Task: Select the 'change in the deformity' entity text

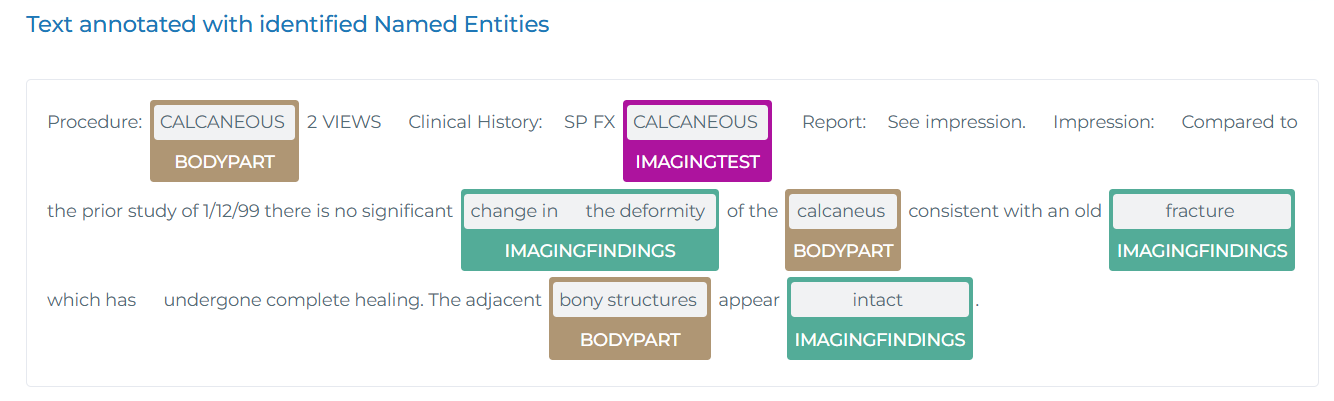Action: [x=588, y=211]
